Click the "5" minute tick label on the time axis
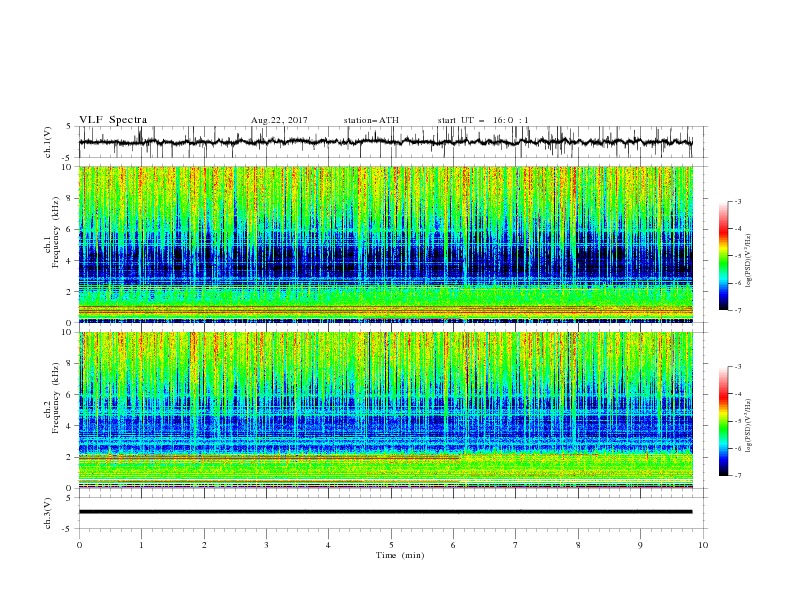 tap(391, 545)
